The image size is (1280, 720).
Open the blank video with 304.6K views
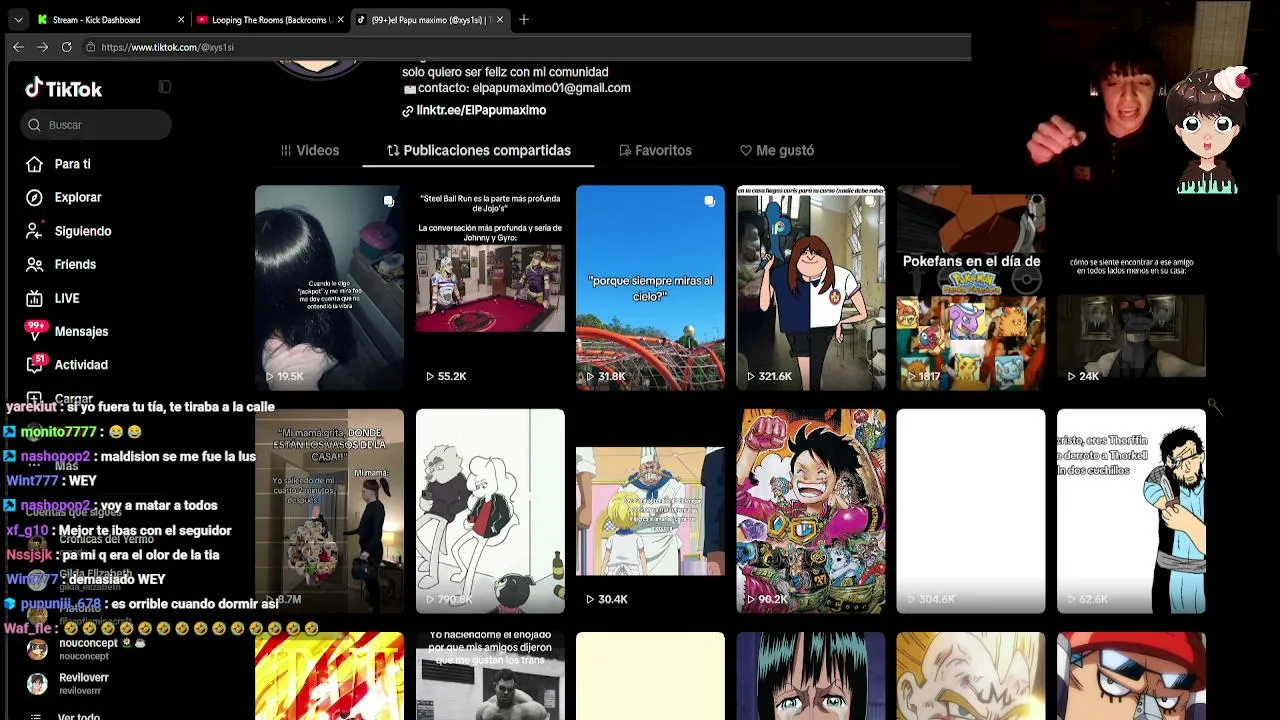click(x=971, y=511)
